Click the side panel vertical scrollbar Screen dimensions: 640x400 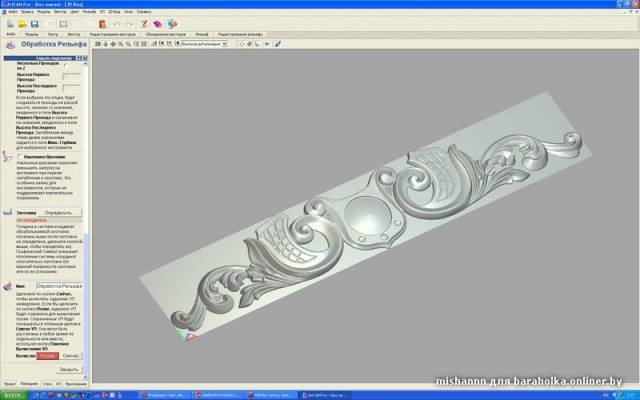point(85,220)
